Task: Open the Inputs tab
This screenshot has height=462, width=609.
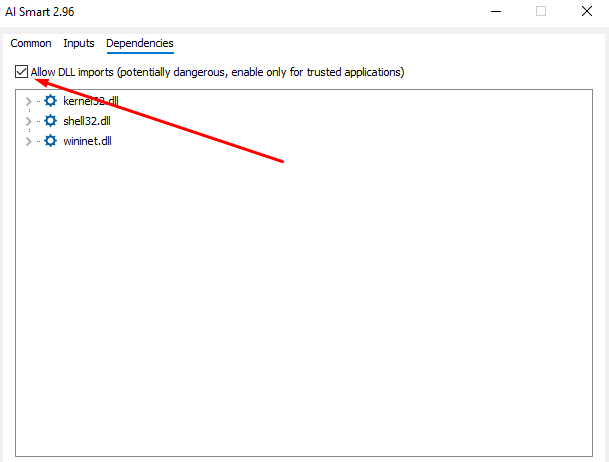Action: (79, 43)
